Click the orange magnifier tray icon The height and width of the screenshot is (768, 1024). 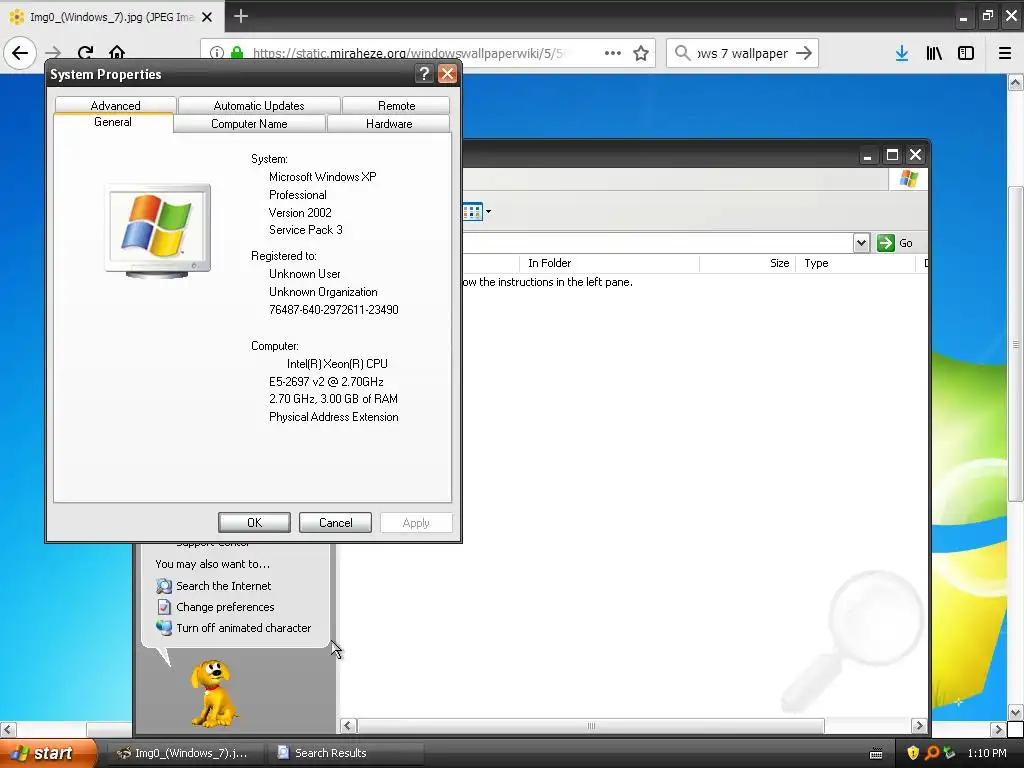pyautogui.click(x=932, y=753)
